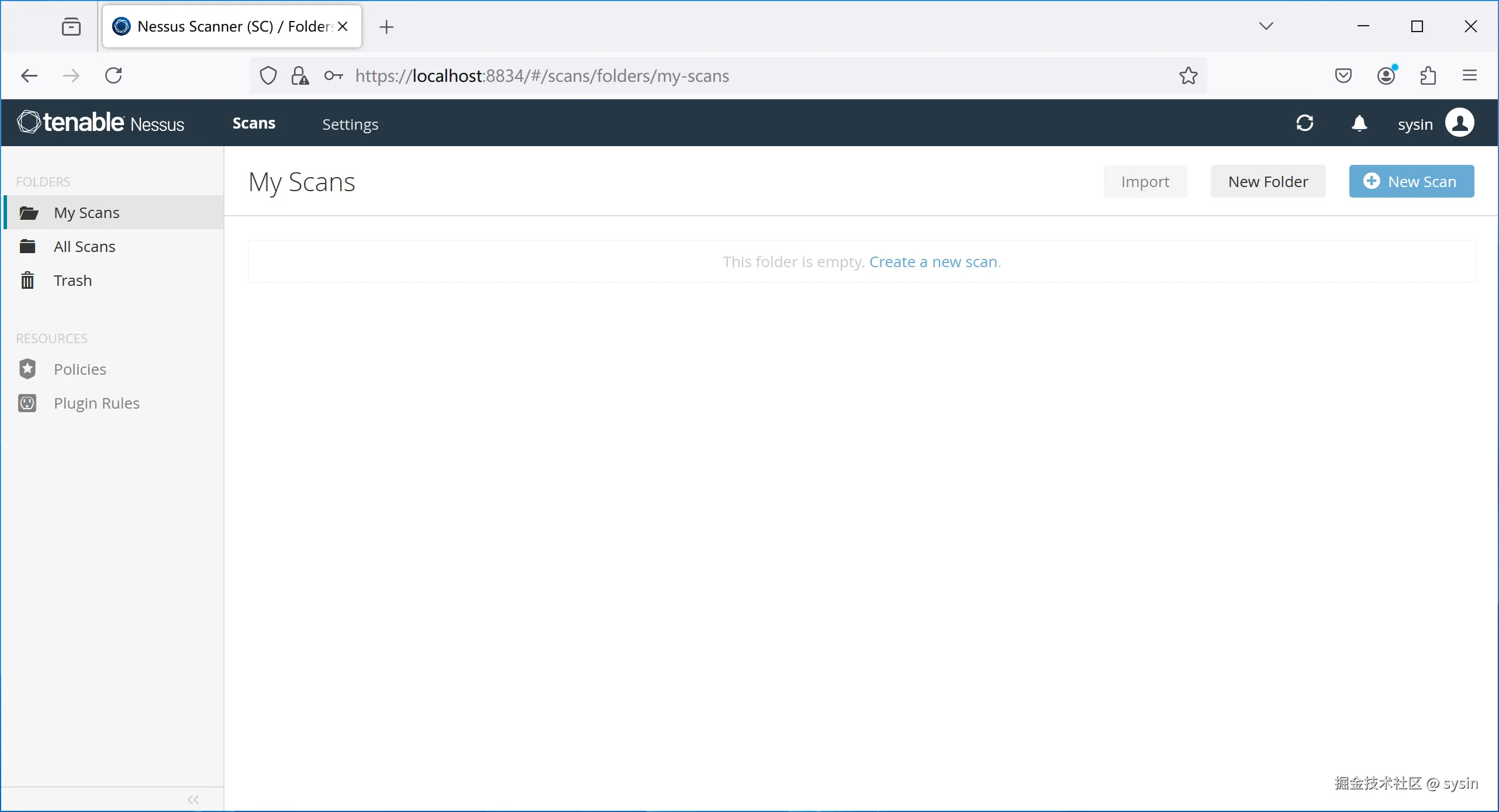Screen dimensions: 1499x812
Task: Open Plugin Rules in the sidebar
Action: (x=96, y=403)
